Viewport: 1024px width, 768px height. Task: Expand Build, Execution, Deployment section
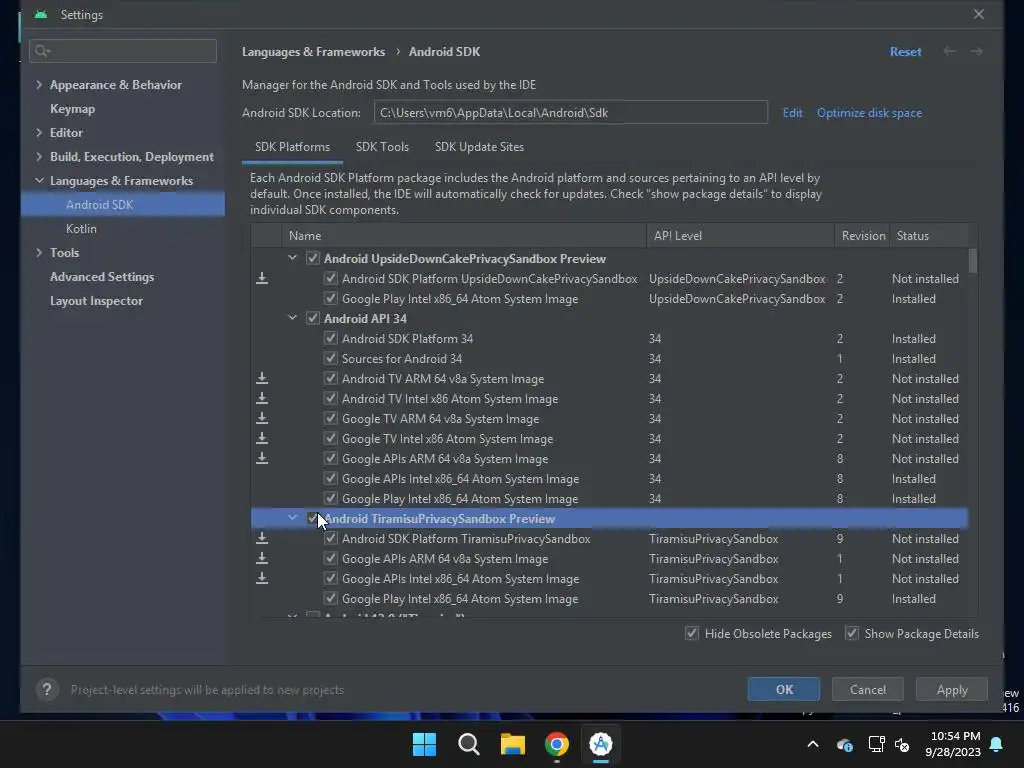tap(39, 157)
